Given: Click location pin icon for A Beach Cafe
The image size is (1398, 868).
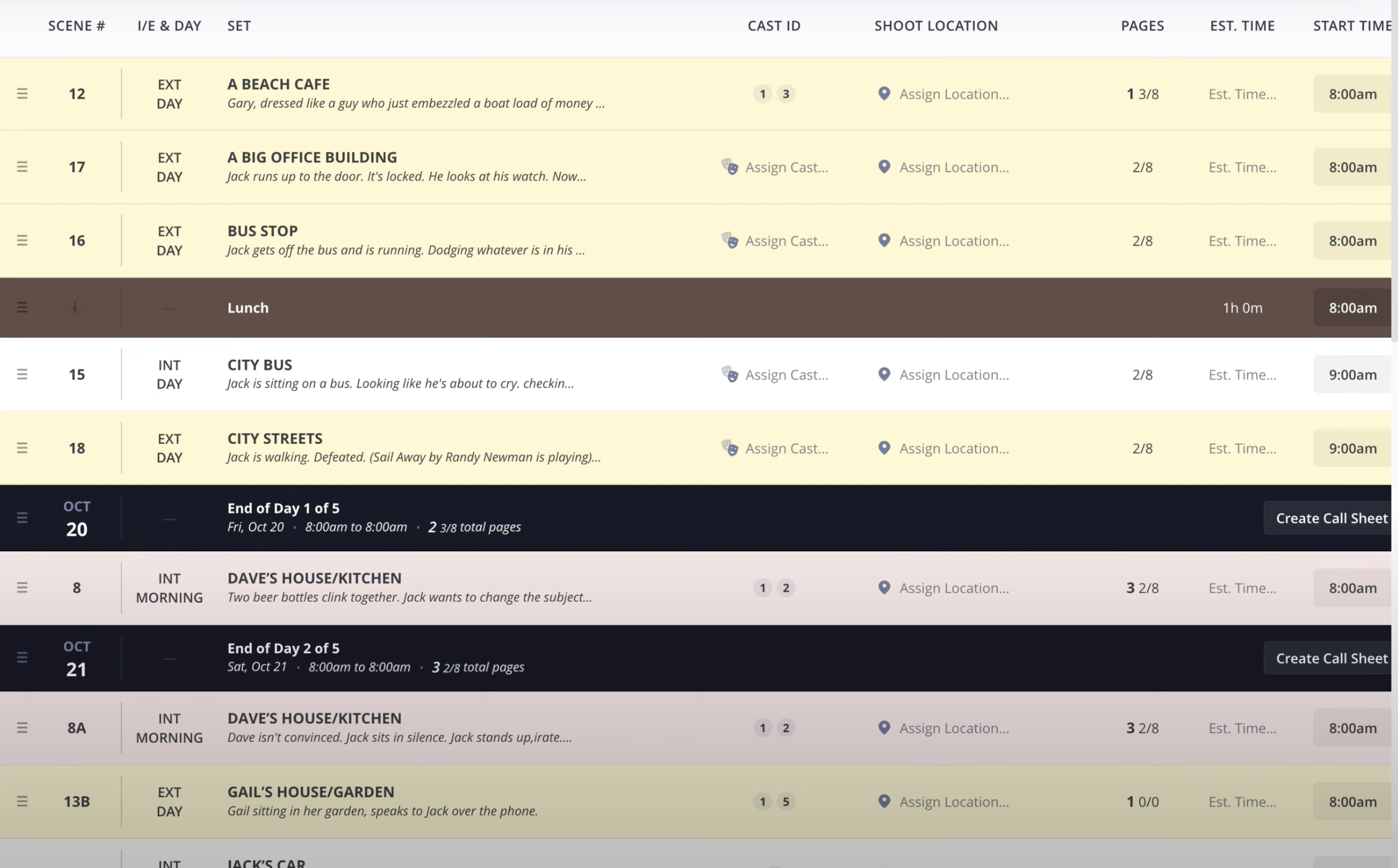Looking at the screenshot, I should pyautogui.click(x=884, y=93).
